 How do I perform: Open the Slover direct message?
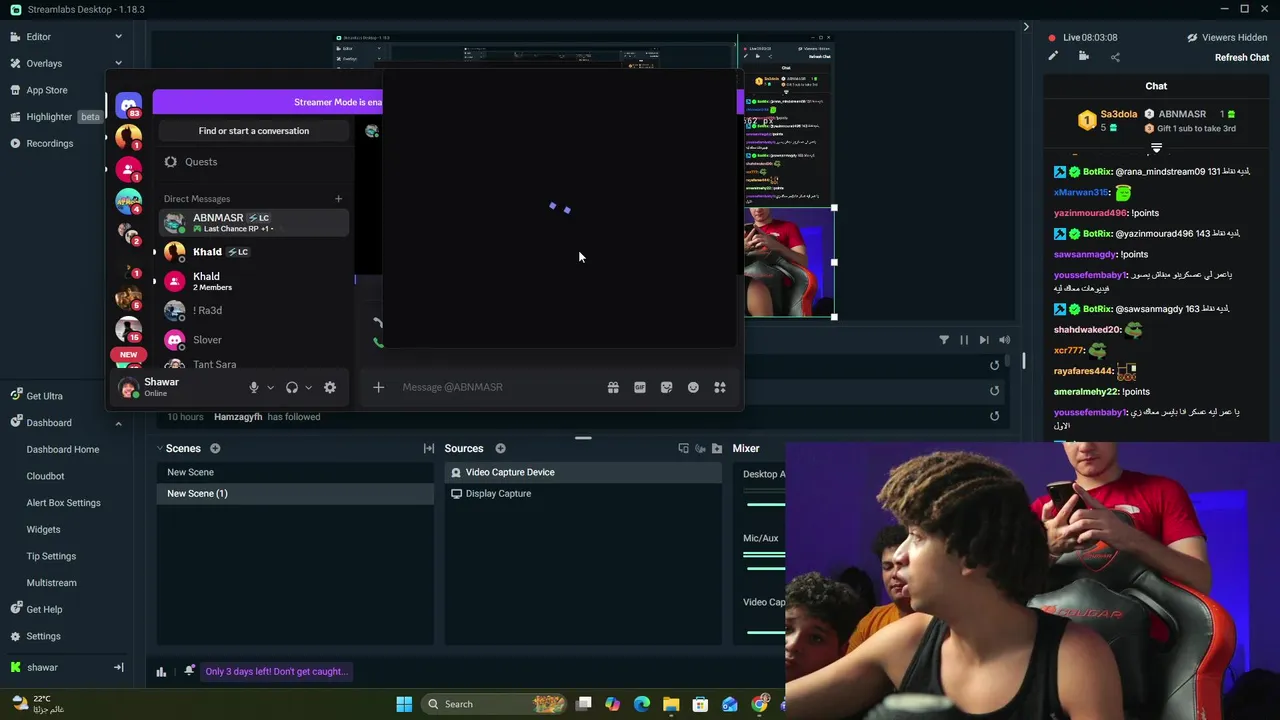254,340
